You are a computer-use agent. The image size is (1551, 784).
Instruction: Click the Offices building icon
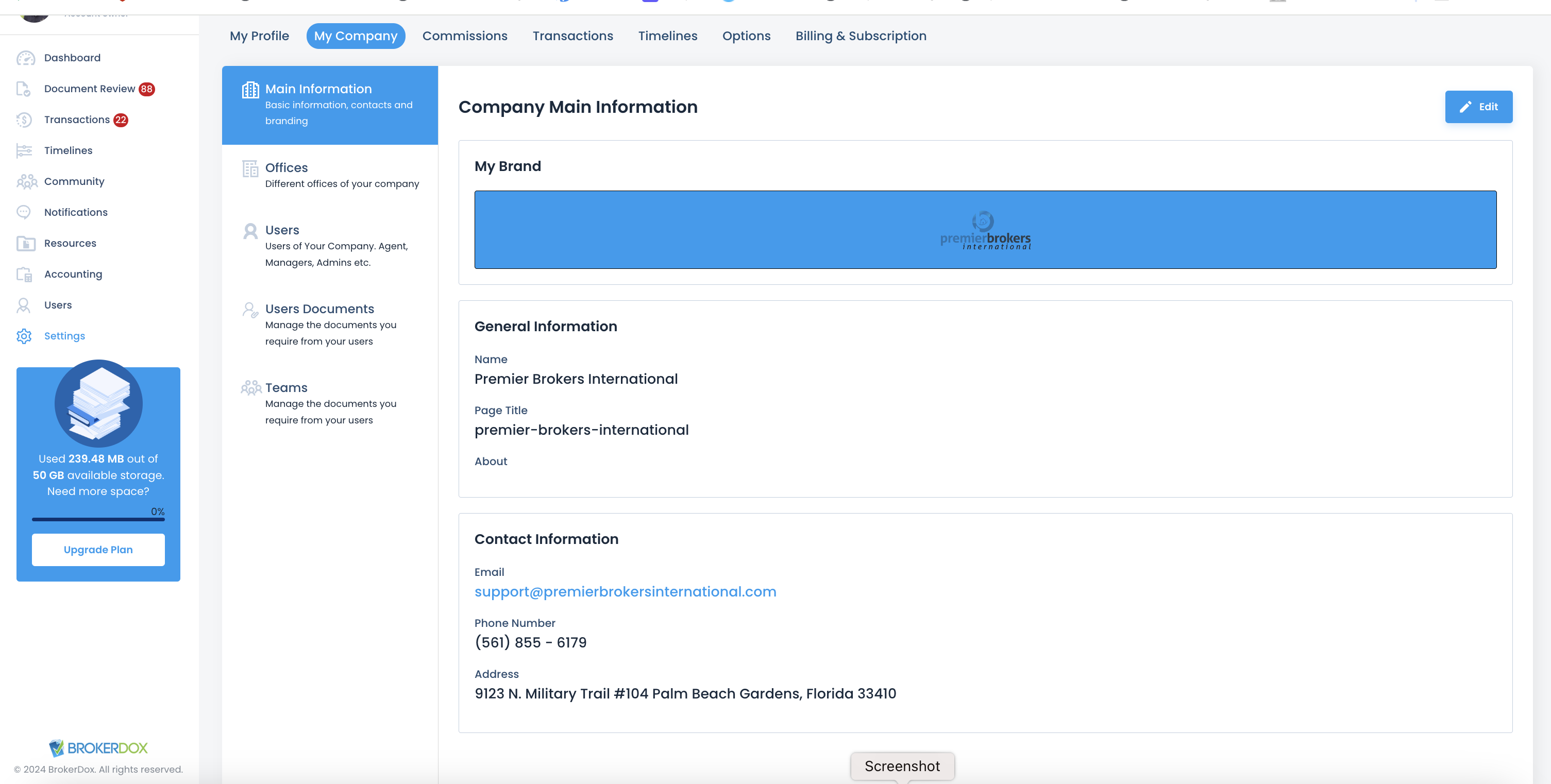250,169
